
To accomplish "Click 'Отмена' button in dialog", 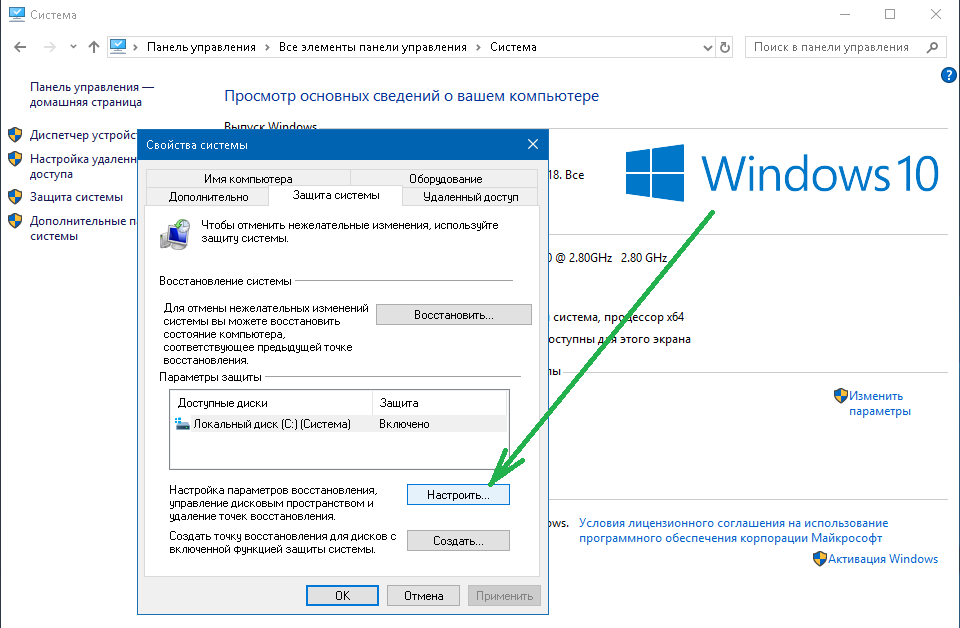I will coord(423,596).
